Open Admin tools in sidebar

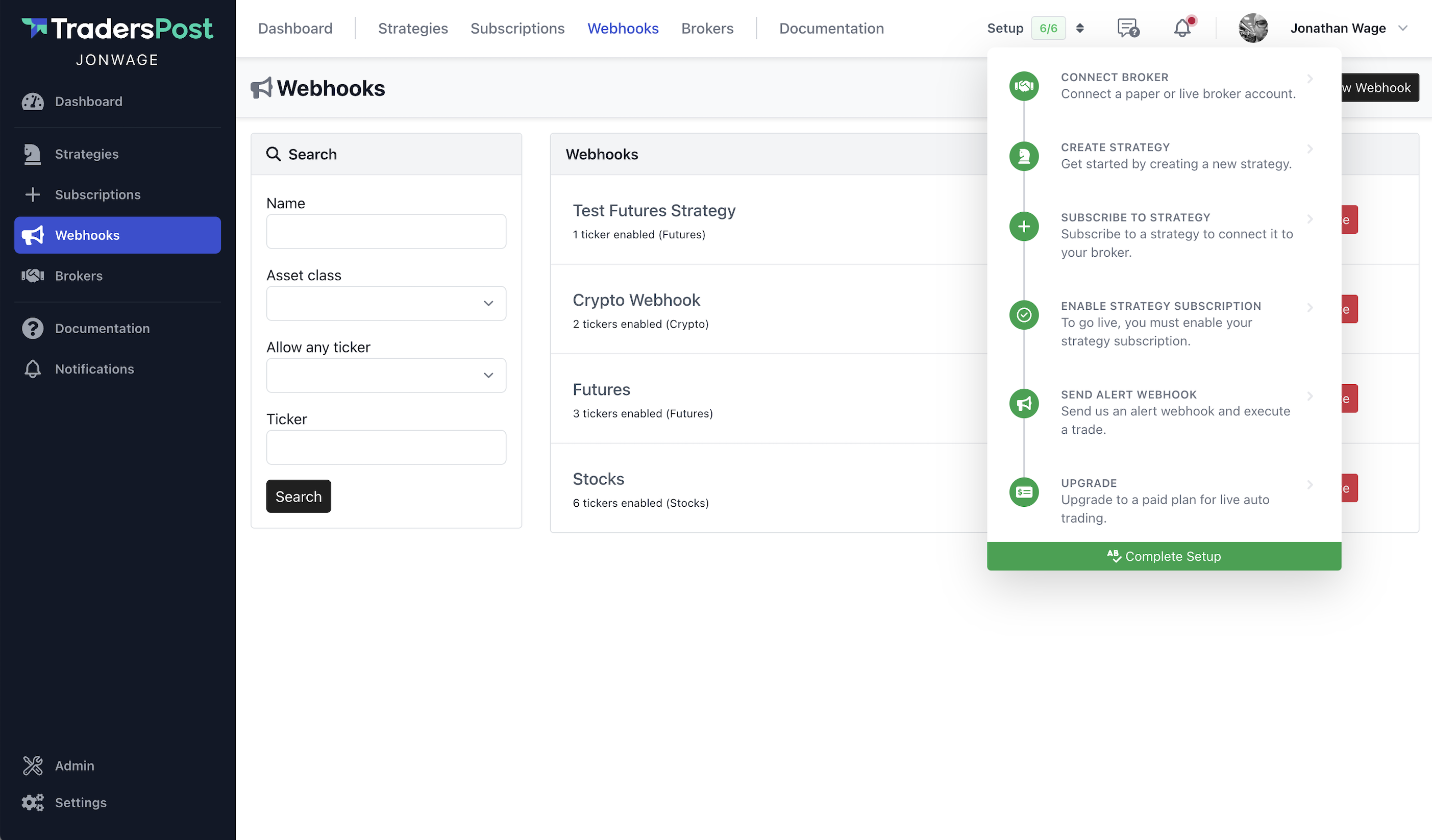(75, 765)
